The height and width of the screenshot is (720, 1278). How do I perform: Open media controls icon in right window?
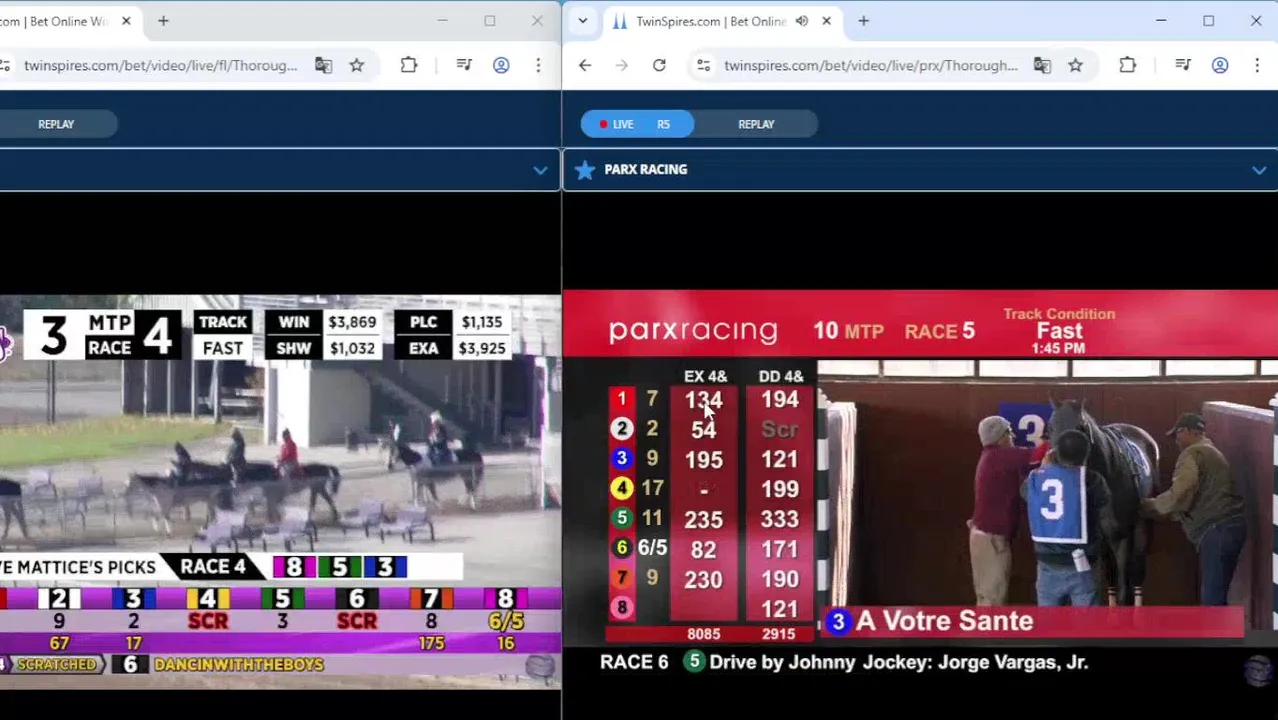click(1183, 65)
